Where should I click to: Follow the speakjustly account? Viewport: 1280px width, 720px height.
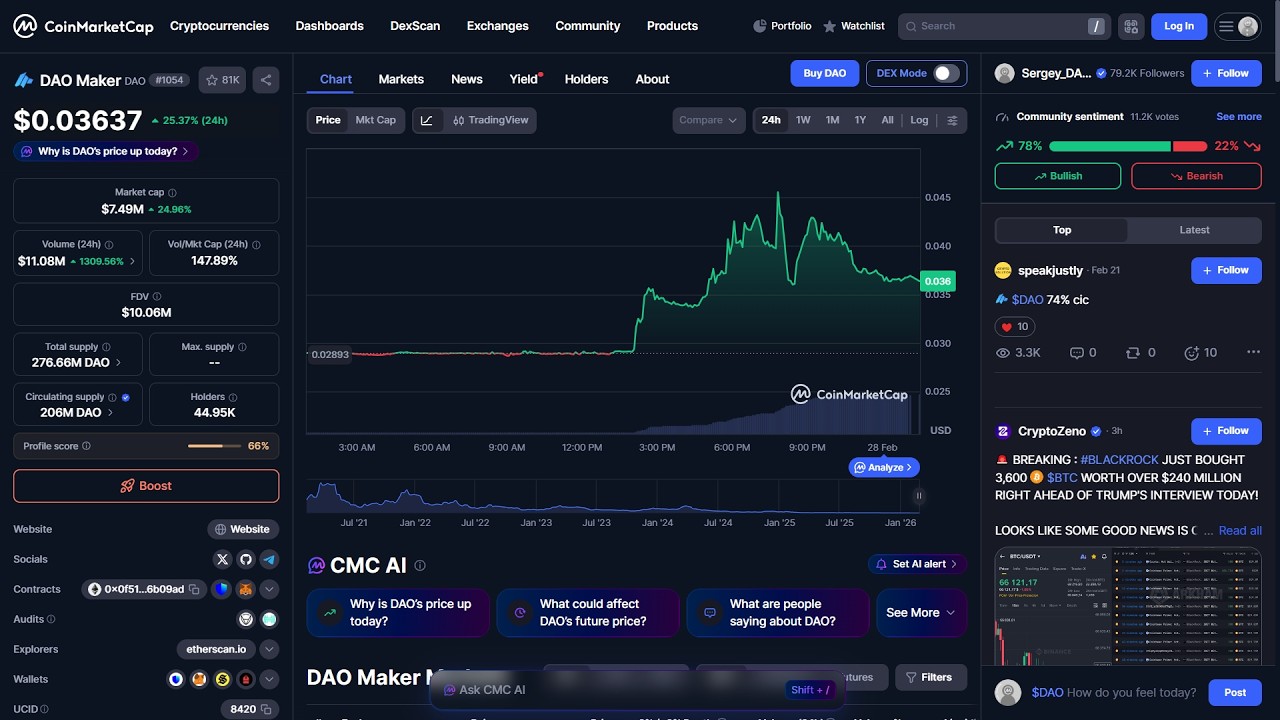click(x=1226, y=270)
